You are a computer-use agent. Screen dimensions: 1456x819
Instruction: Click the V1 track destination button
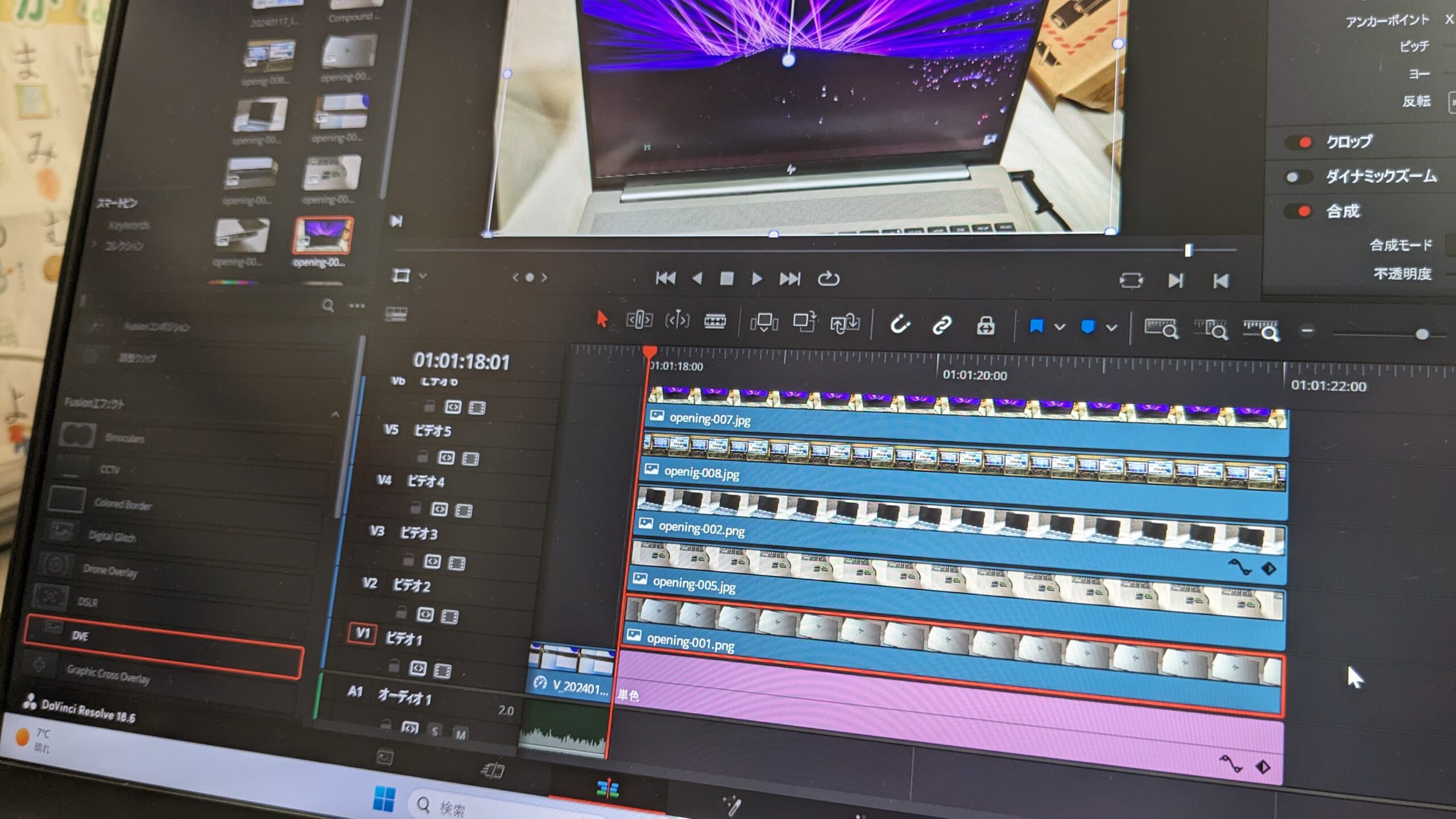[x=362, y=633]
